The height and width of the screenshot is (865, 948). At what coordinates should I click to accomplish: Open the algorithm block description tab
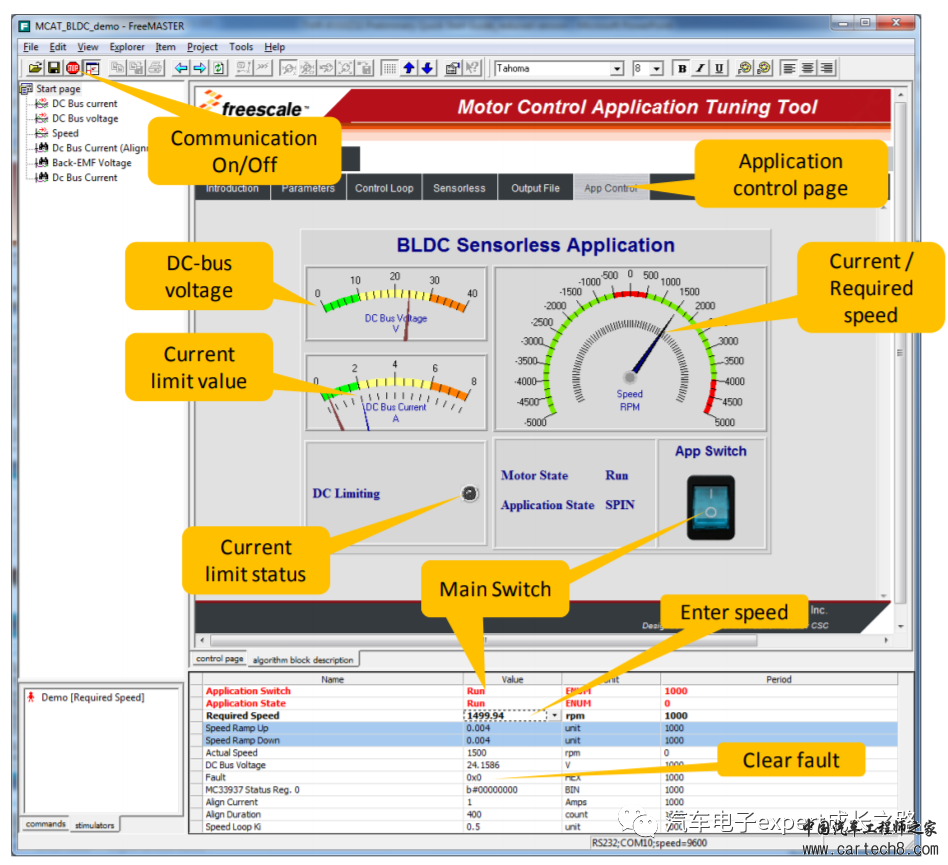[303, 659]
